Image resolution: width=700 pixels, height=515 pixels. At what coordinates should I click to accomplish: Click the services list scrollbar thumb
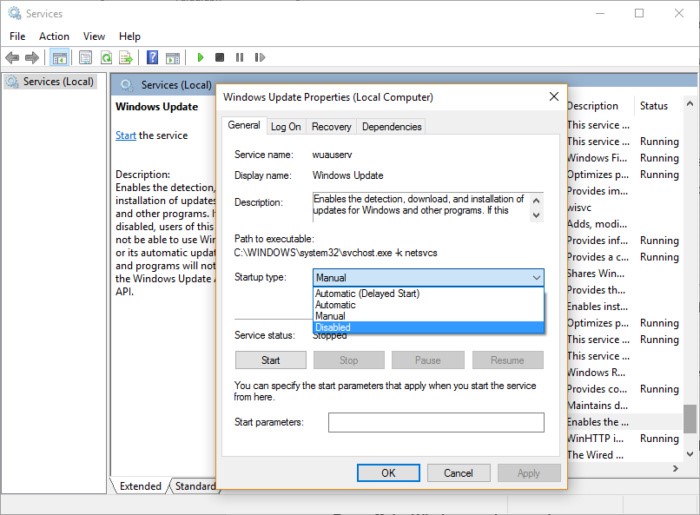tap(690, 419)
